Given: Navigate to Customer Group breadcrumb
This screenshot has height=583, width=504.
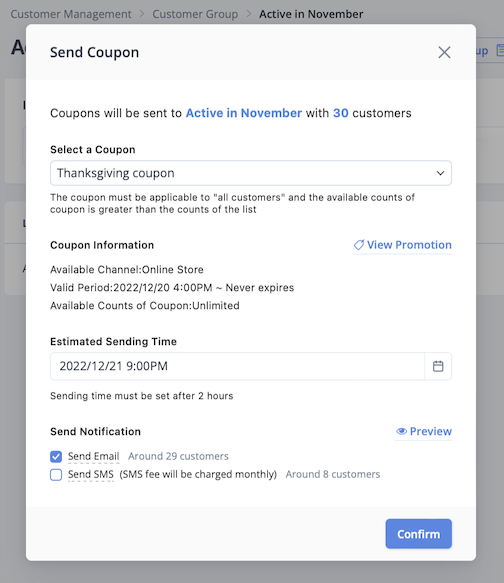Looking at the screenshot, I should [195, 14].
